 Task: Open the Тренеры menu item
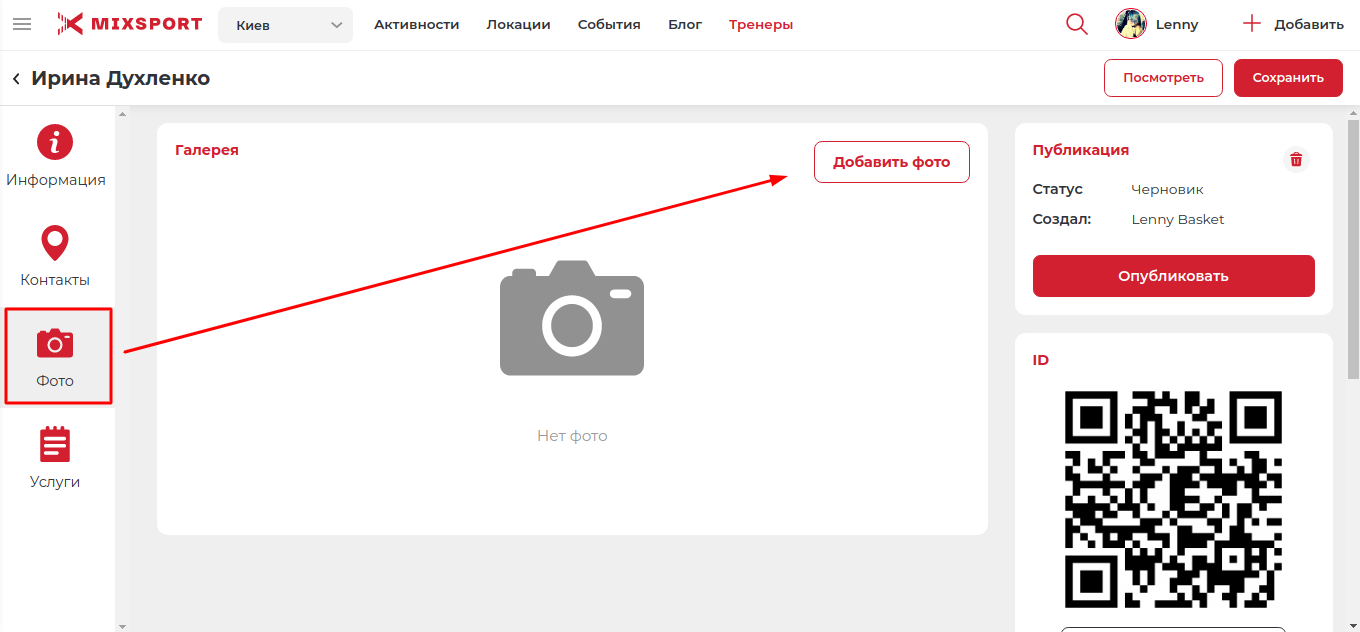pyautogui.click(x=761, y=24)
